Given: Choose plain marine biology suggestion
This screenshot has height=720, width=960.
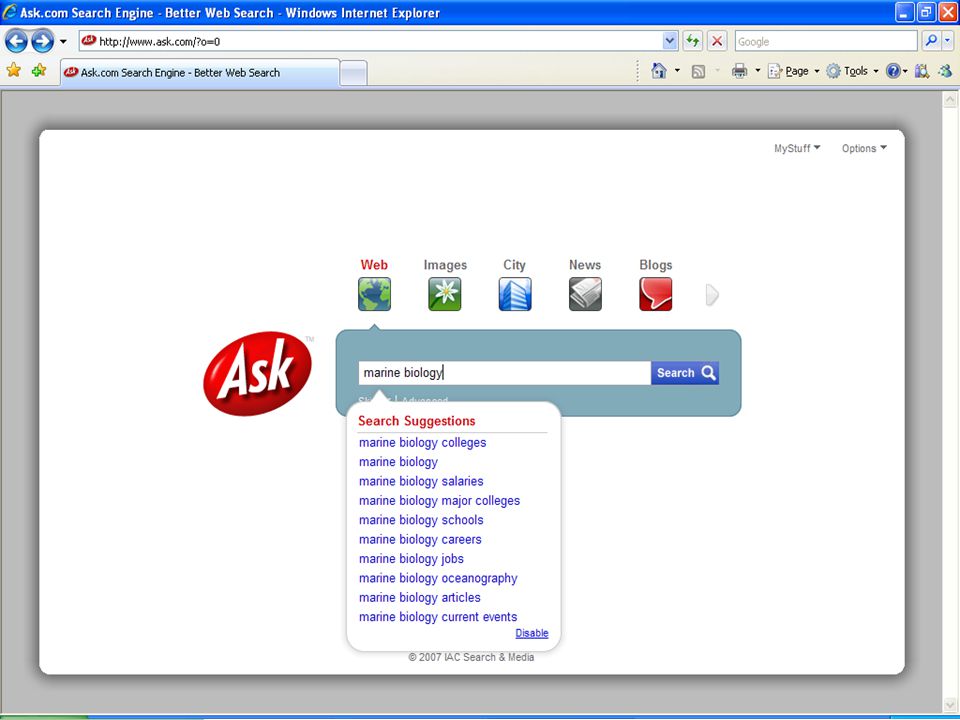Looking at the screenshot, I should coord(399,462).
